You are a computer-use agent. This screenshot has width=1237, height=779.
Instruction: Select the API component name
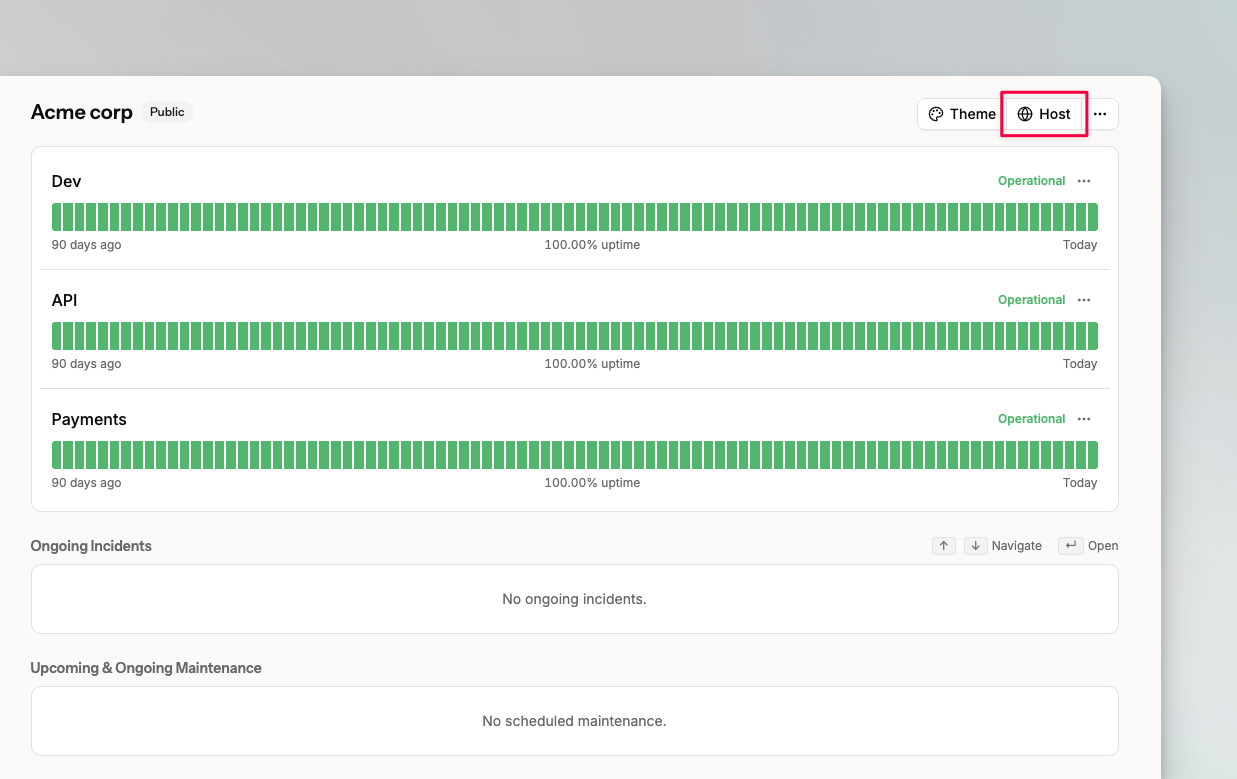pyautogui.click(x=65, y=300)
